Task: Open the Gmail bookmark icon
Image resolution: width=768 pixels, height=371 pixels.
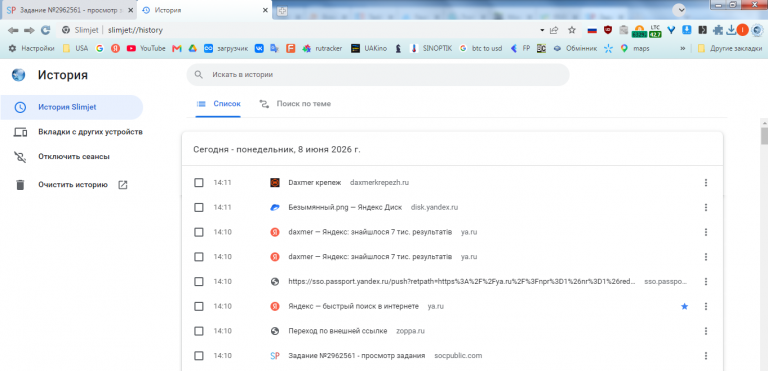Action: tap(177, 49)
